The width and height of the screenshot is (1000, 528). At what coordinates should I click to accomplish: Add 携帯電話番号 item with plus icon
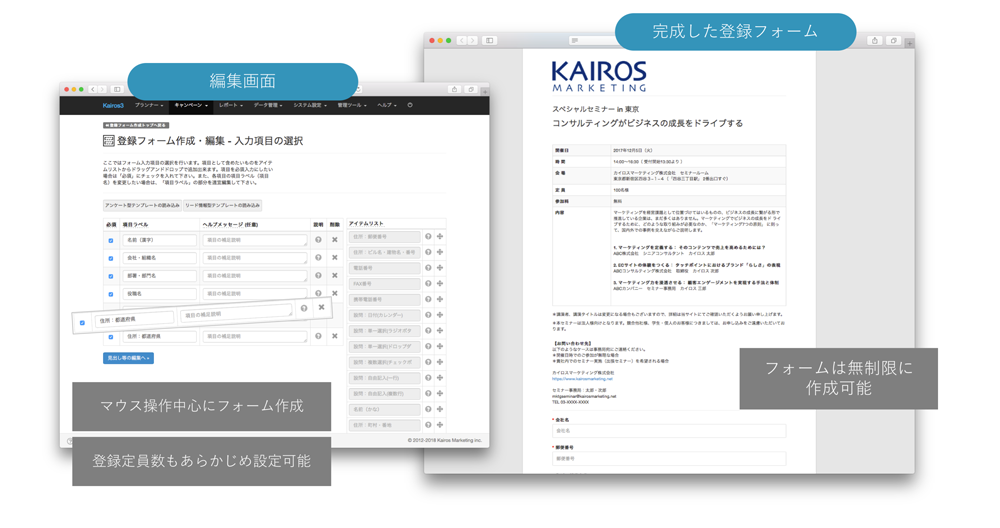(x=440, y=299)
